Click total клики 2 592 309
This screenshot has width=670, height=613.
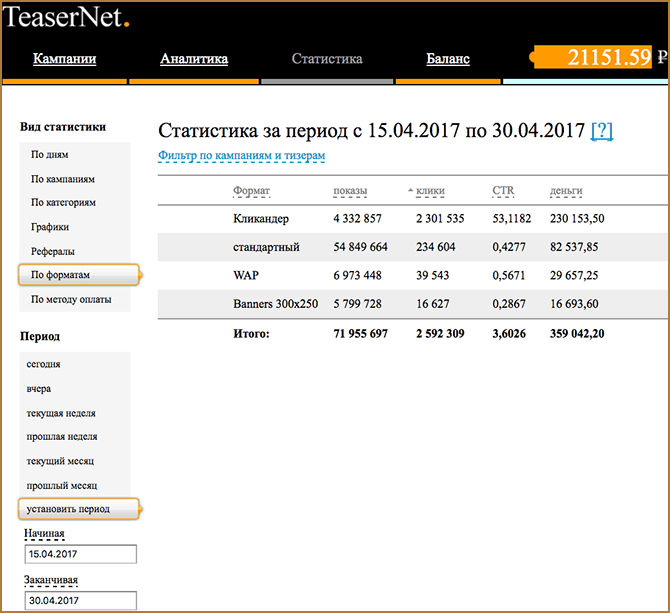click(441, 334)
